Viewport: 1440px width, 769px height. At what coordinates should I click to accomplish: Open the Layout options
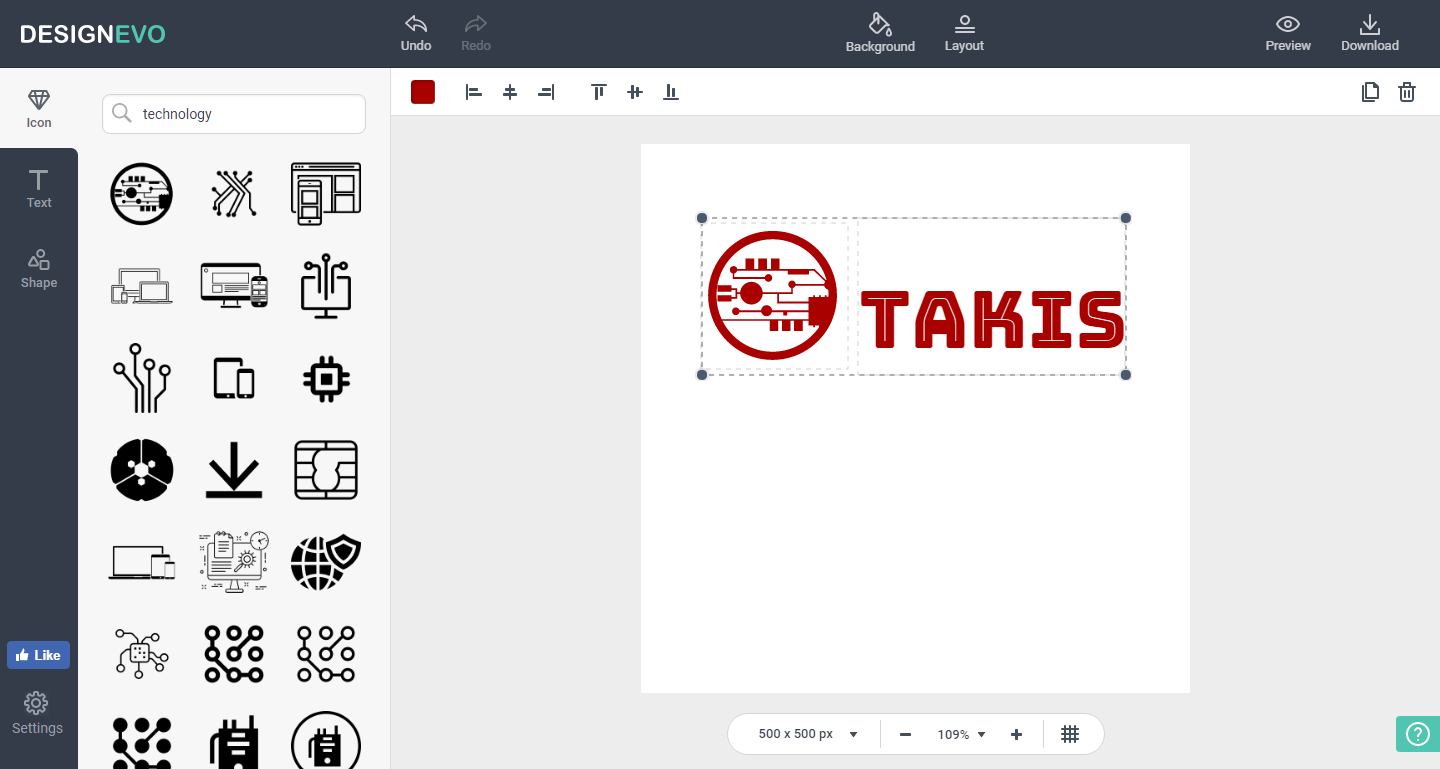pyautogui.click(x=964, y=24)
